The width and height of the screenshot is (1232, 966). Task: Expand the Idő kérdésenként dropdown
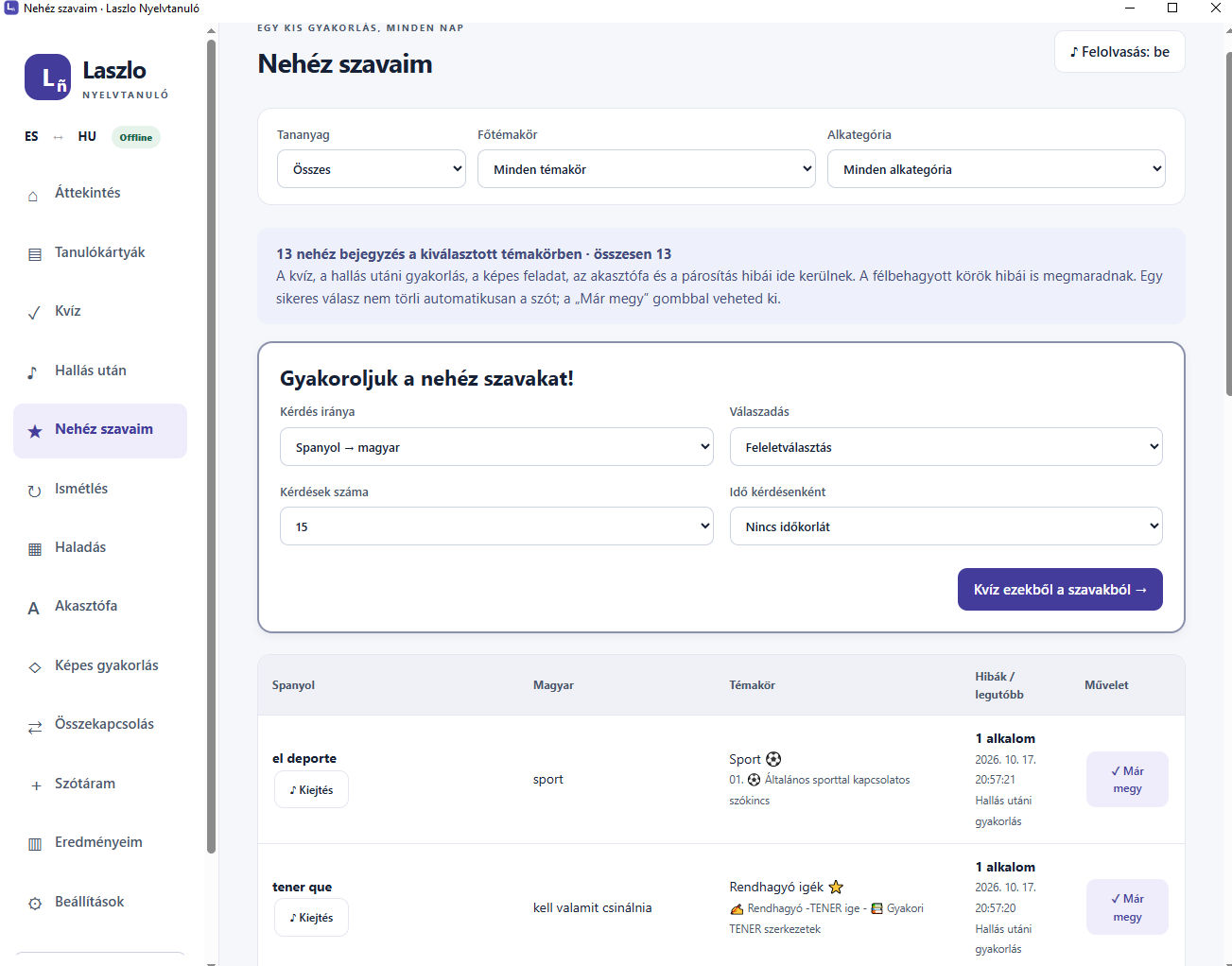(946, 526)
